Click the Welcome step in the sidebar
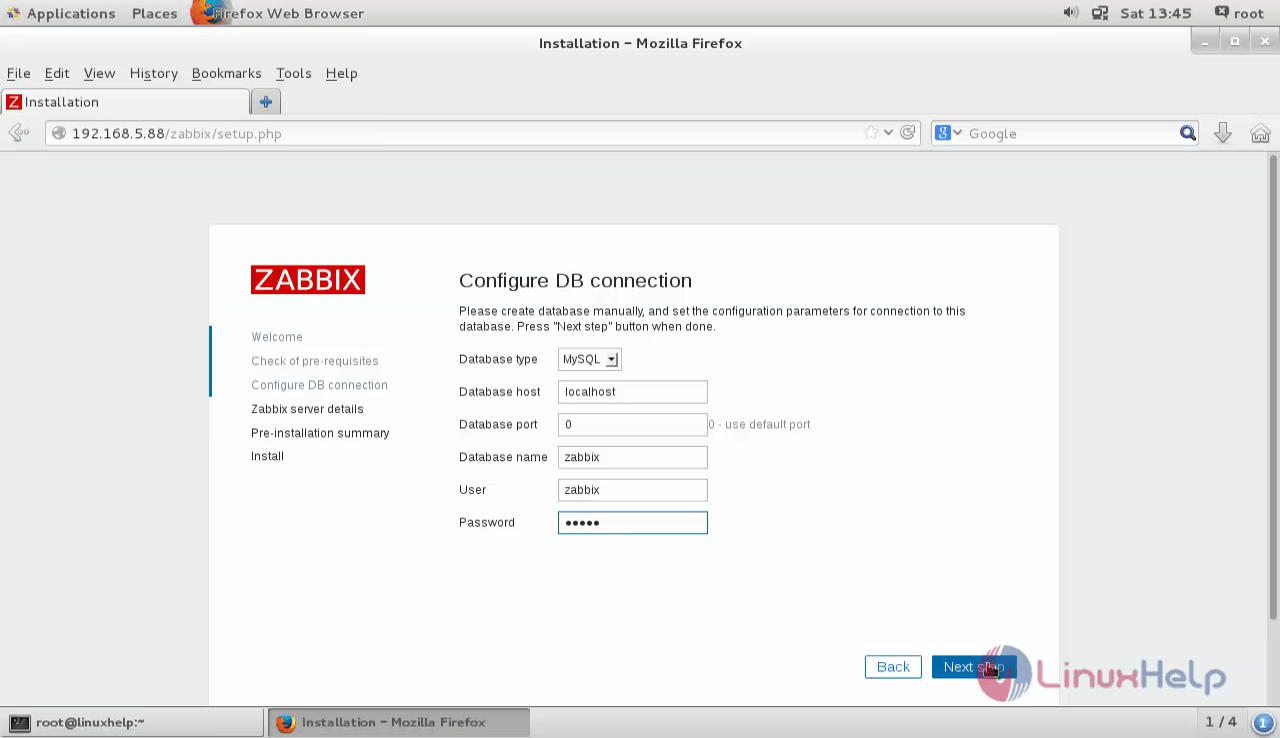The image size is (1280, 738). [277, 337]
